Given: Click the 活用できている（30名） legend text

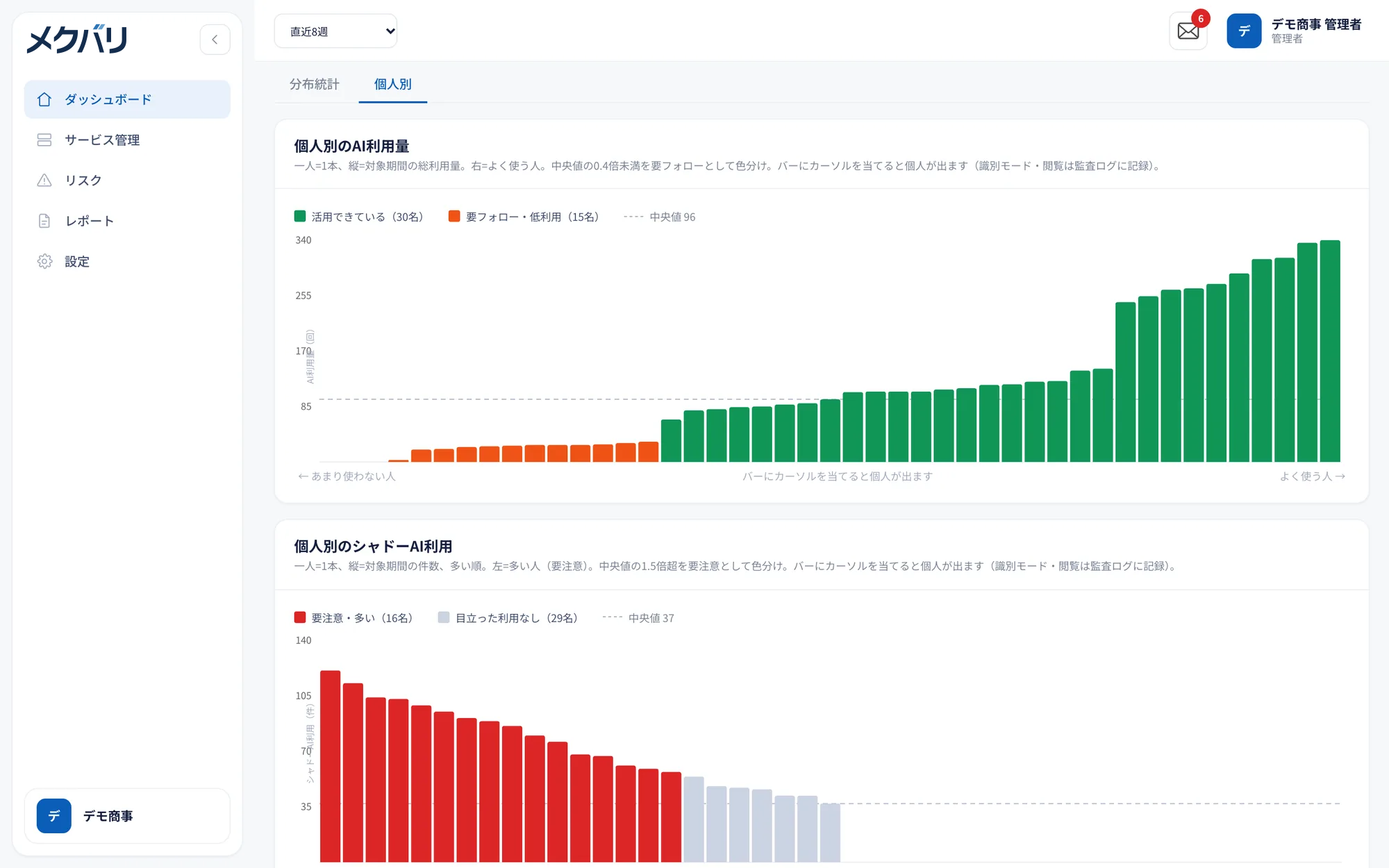Looking at the screenshot, I should pyautogui.click(x=367, y=217).
